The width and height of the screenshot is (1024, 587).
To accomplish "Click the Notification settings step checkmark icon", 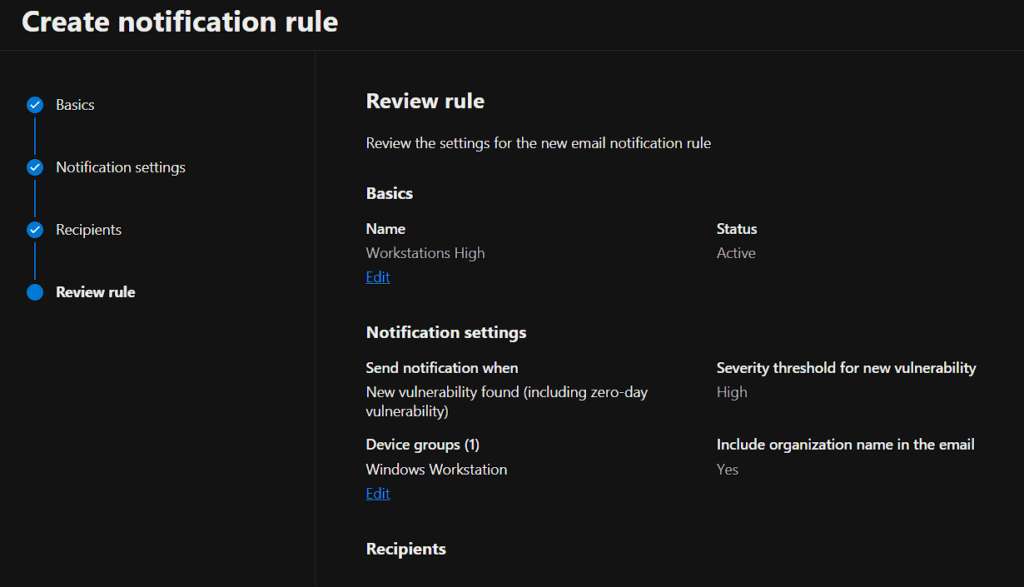I will pyautogui.click(x=35, y=167).
